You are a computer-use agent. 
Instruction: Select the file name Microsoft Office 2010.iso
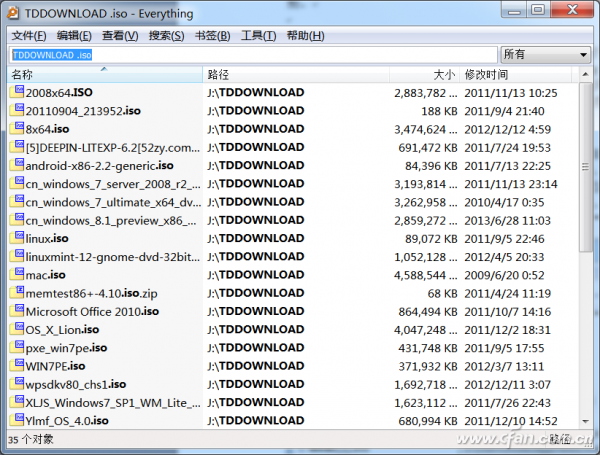coord(92,311)
